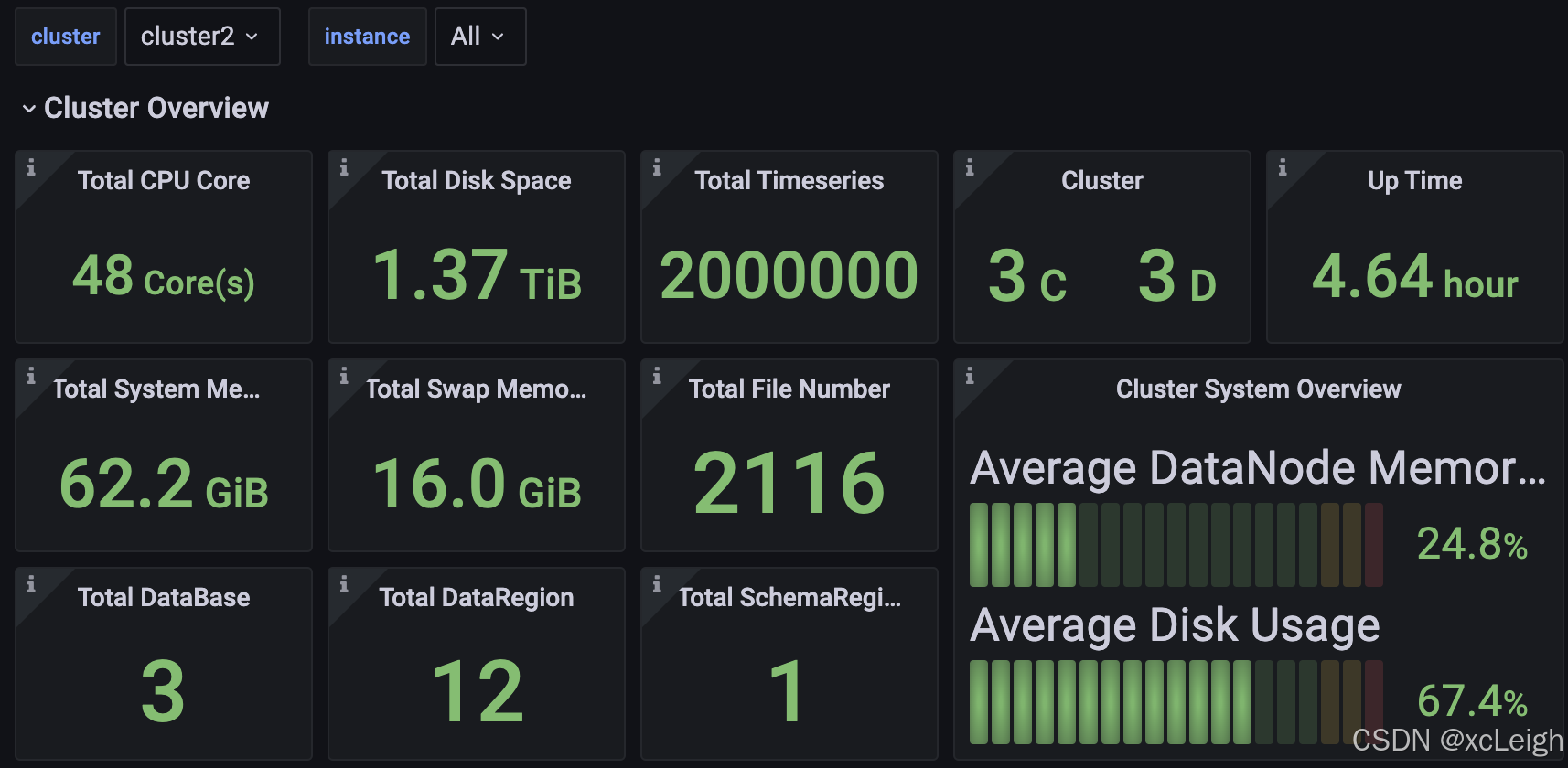Open the Total CPU Core panel title menu
The height and width of the screenshot is (768, 1568).
coord(164,181)
